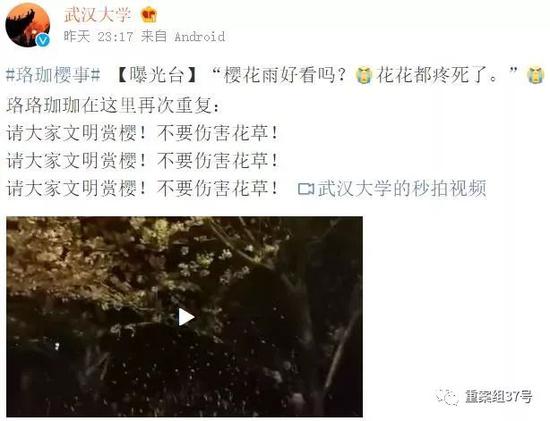The height and width of the screenshot is (421, 550).
Task: Click the 来自 Android source text
Action: click(183, 36)
